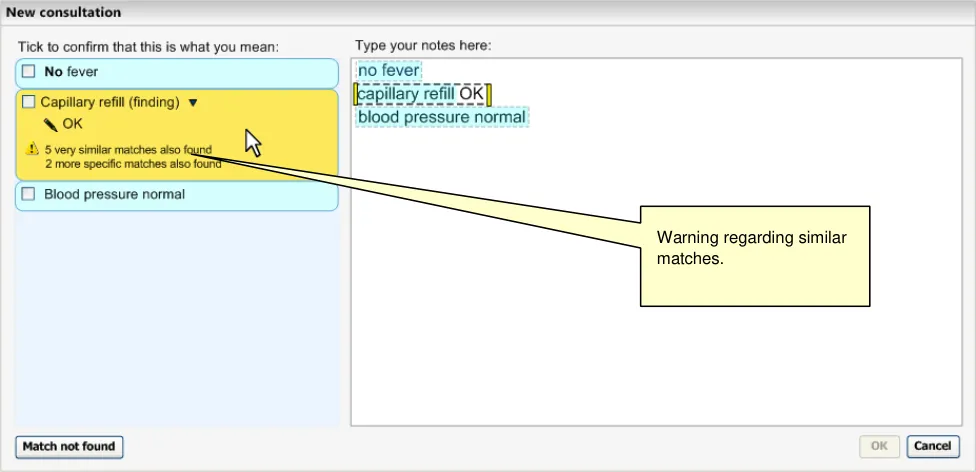976x472 pixels.
Task: Select the 'no fever' phrase in notes
Action: click(389, 71)
